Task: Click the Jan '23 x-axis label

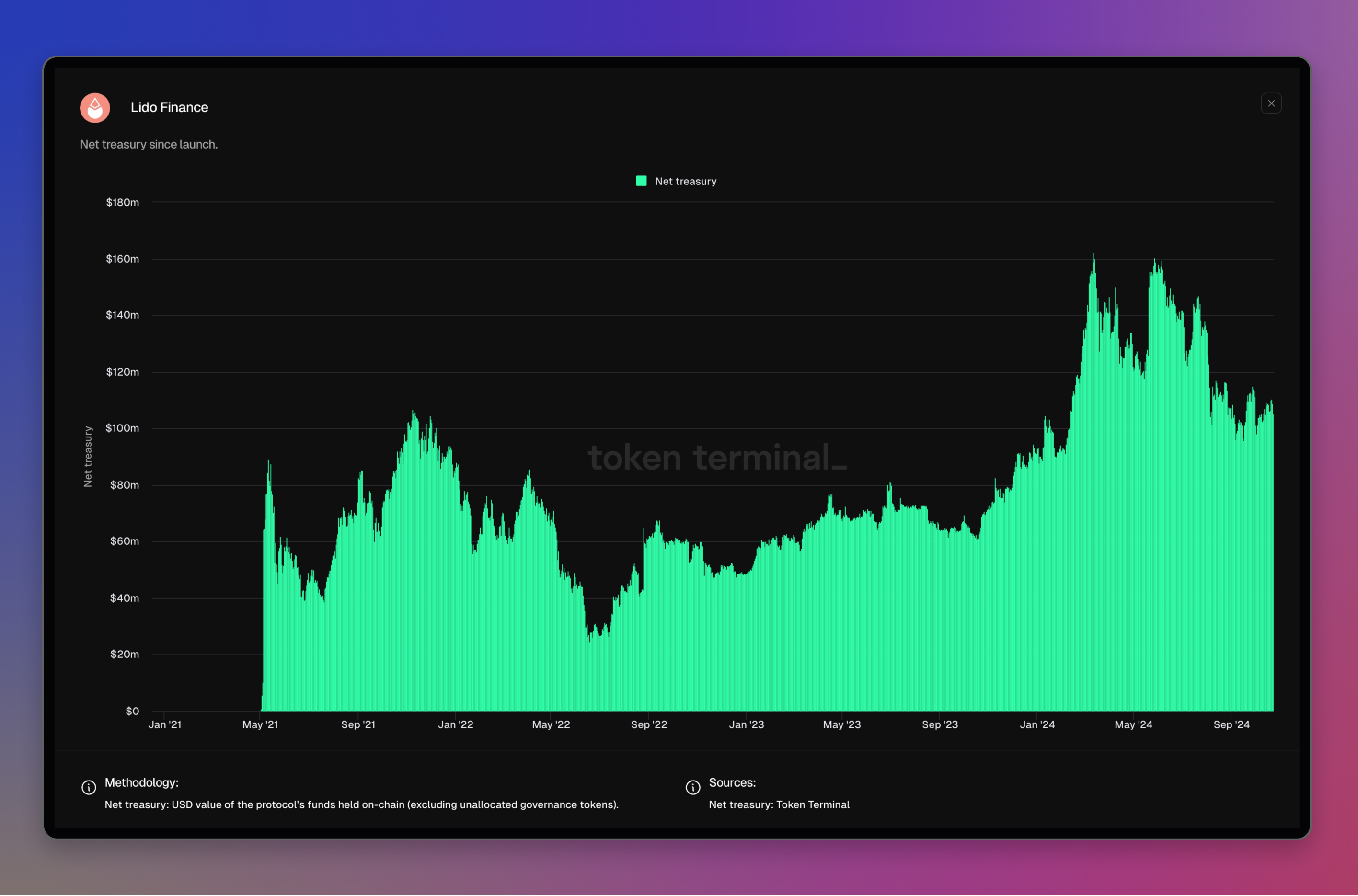Action: (746, 725)
